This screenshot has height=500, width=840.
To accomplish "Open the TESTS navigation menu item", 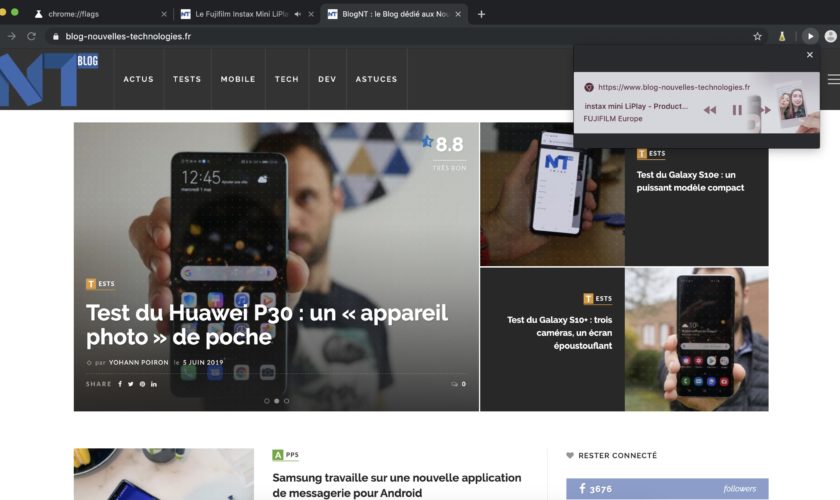I will tap(187, 79).
